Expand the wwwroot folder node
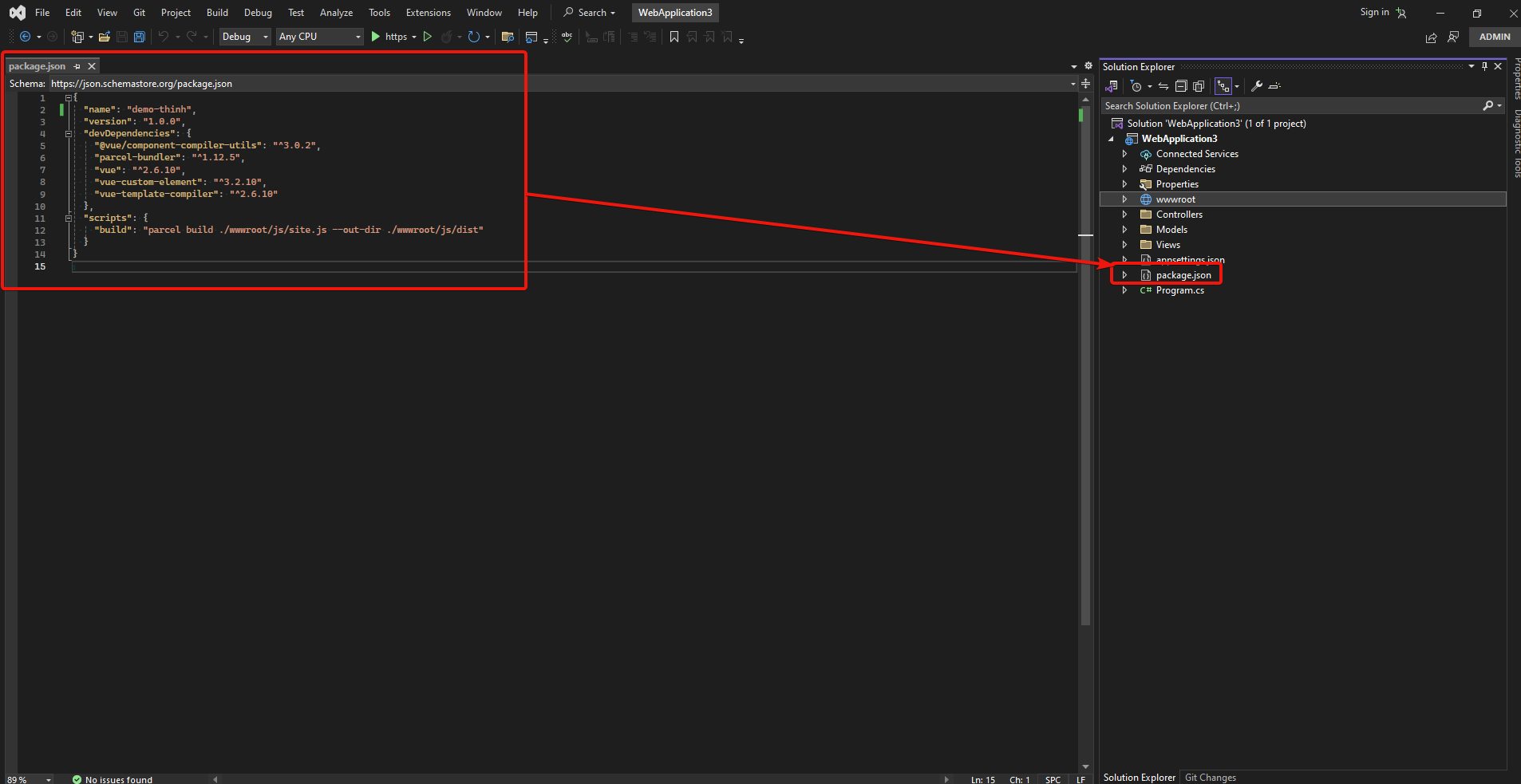Image resolution: width=1521 pixels, height=784 pixels. (1124, 199)
